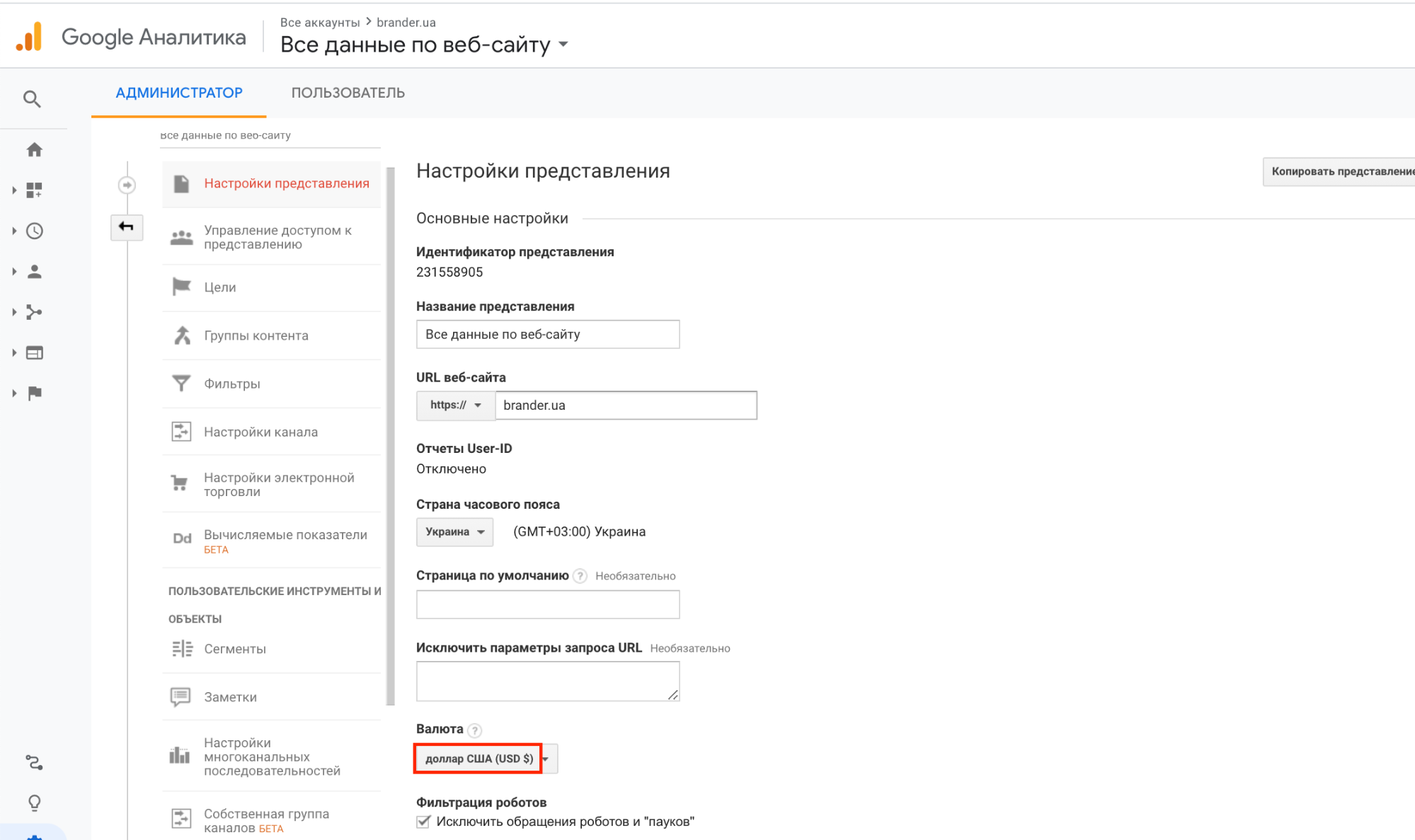
Task: Open the Audience person icon in sidebar
Action: [x=34, y=272]
